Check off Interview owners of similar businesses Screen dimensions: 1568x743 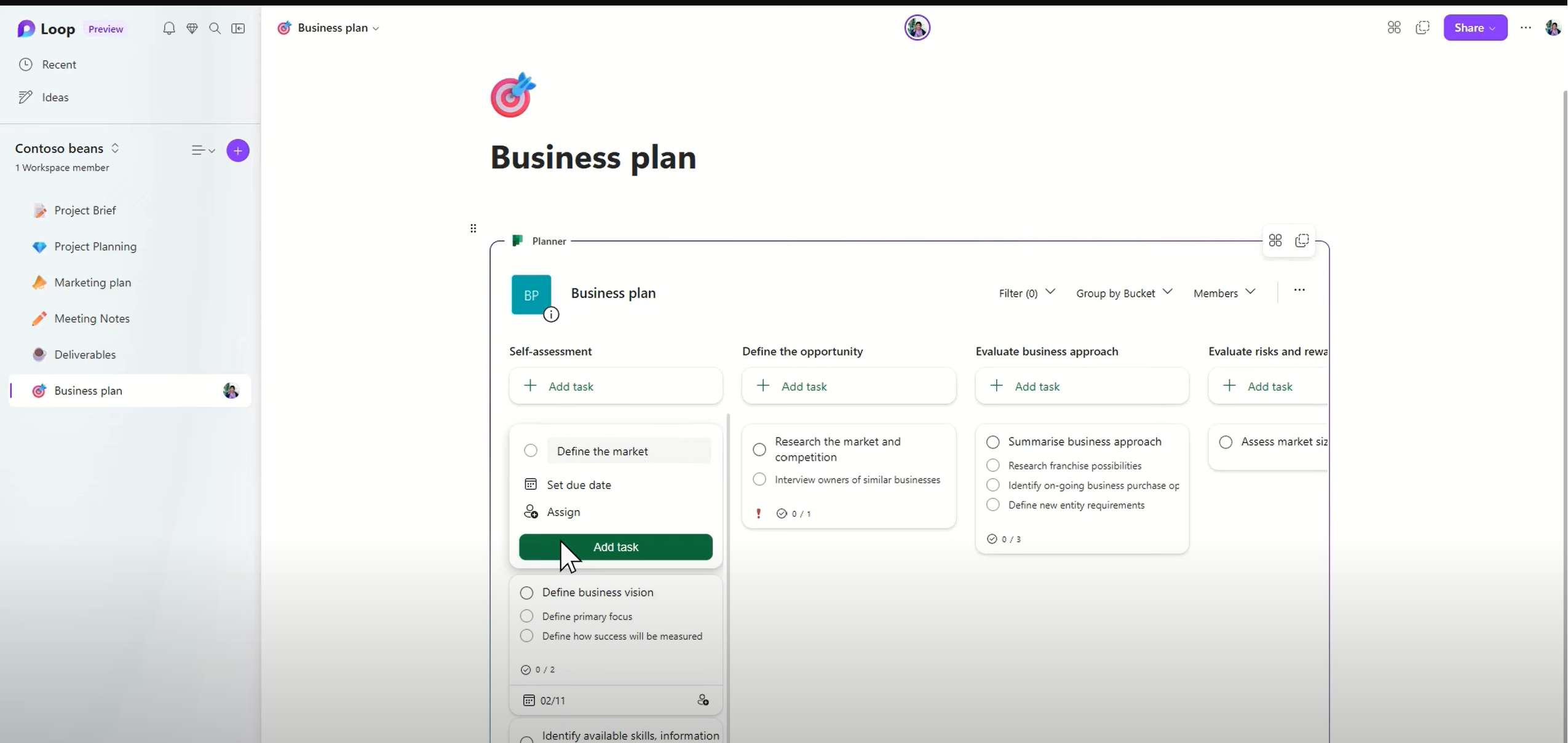759,479
